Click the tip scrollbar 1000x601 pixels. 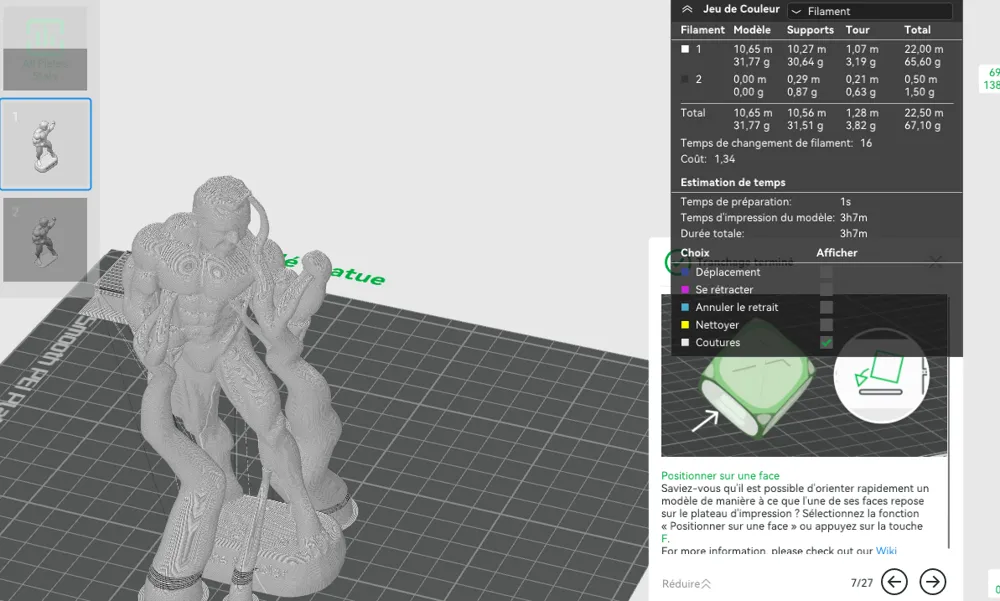[x=949, y=421]
